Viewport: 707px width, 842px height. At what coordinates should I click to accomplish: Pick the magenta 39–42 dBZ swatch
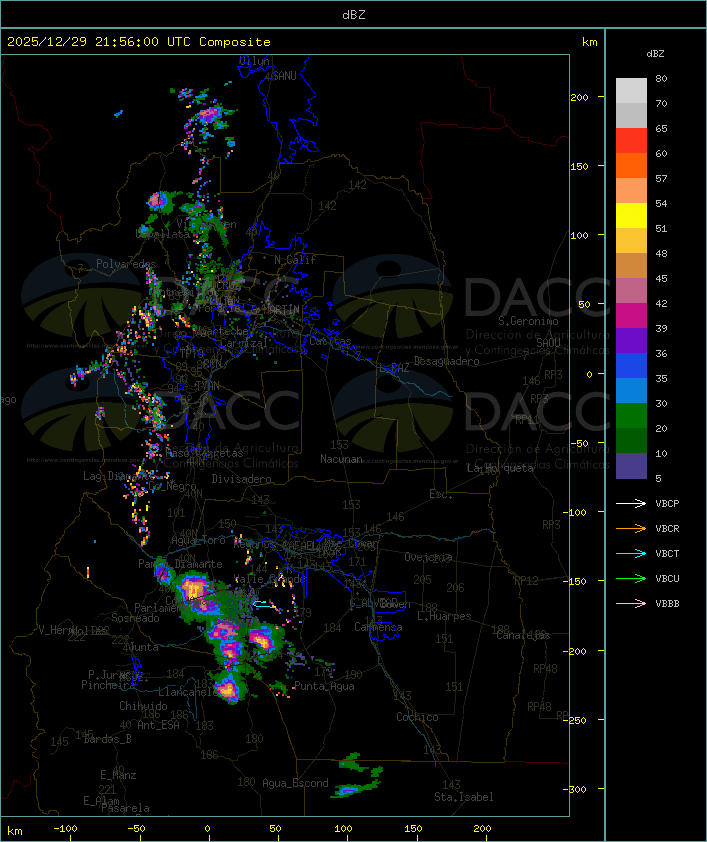click(631, 315)
